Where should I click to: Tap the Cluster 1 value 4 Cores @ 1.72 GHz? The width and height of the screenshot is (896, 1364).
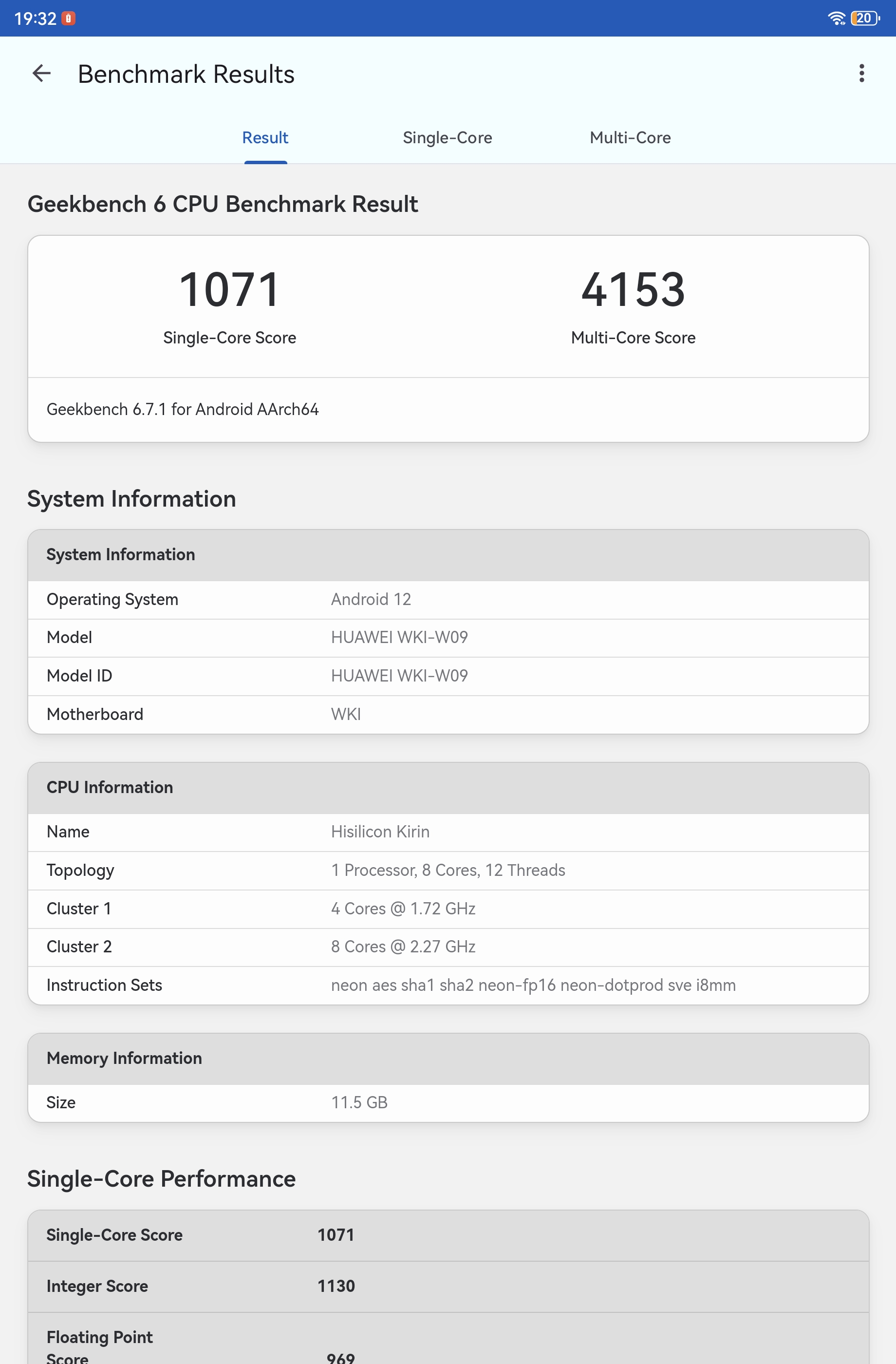[x=403, y=909]
